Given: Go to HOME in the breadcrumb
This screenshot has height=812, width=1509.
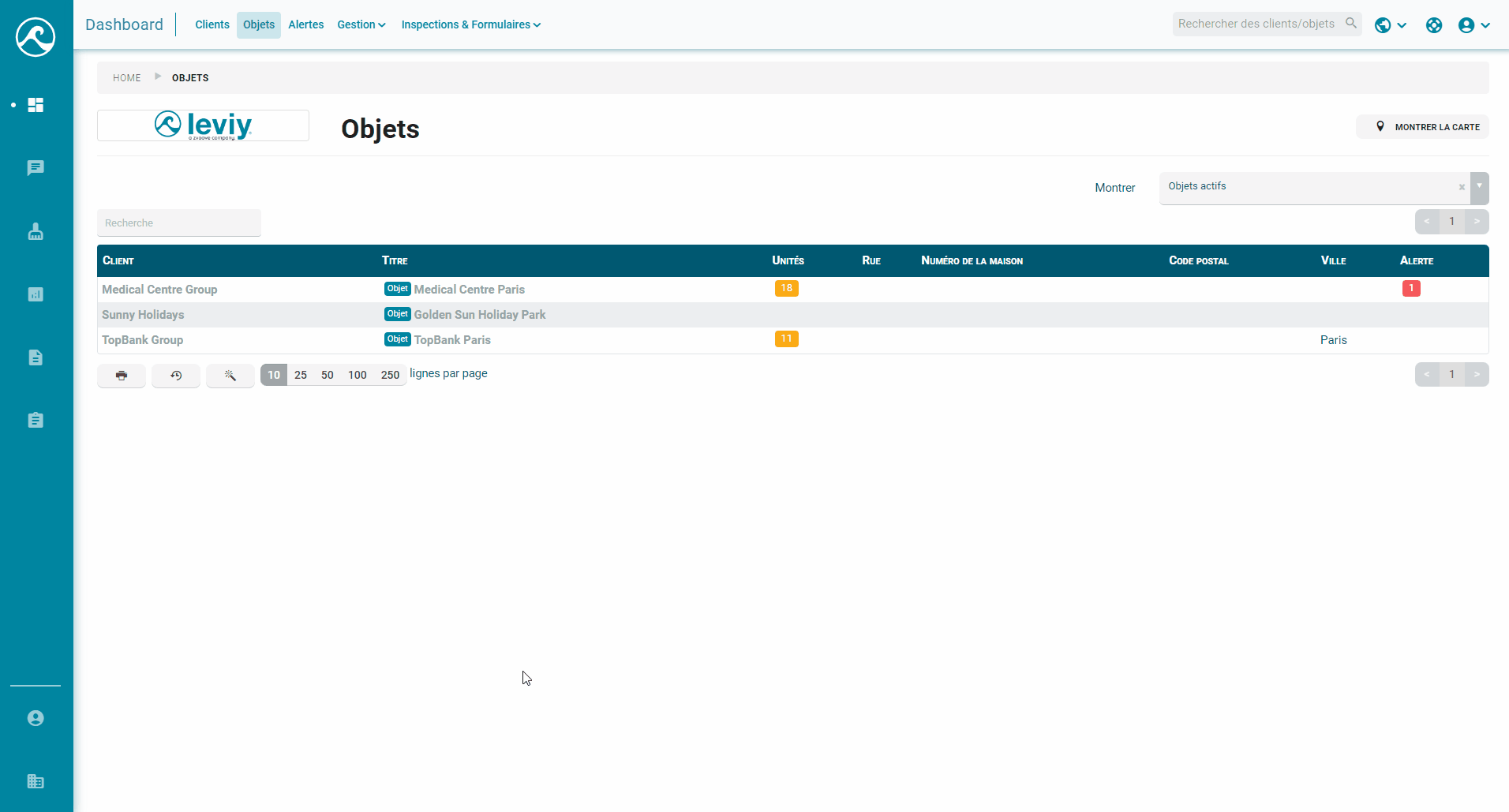Looking at the screenshot, I should [x=127, y=78].
